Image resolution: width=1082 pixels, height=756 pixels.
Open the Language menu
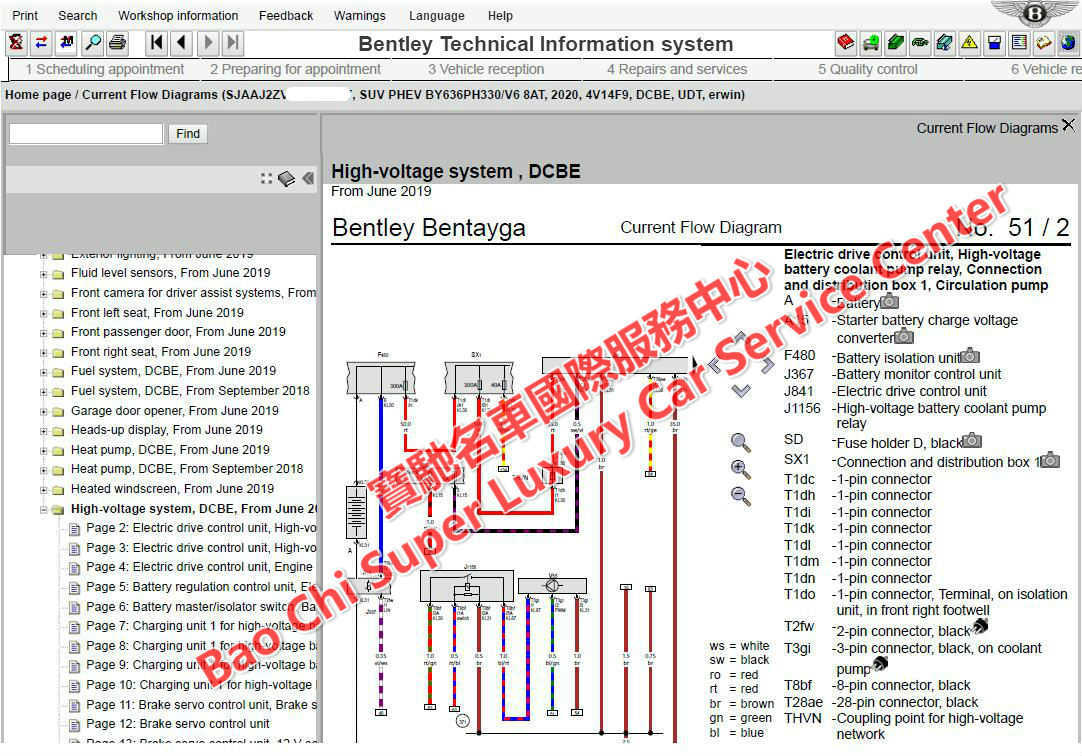click(x=436, y=15)
